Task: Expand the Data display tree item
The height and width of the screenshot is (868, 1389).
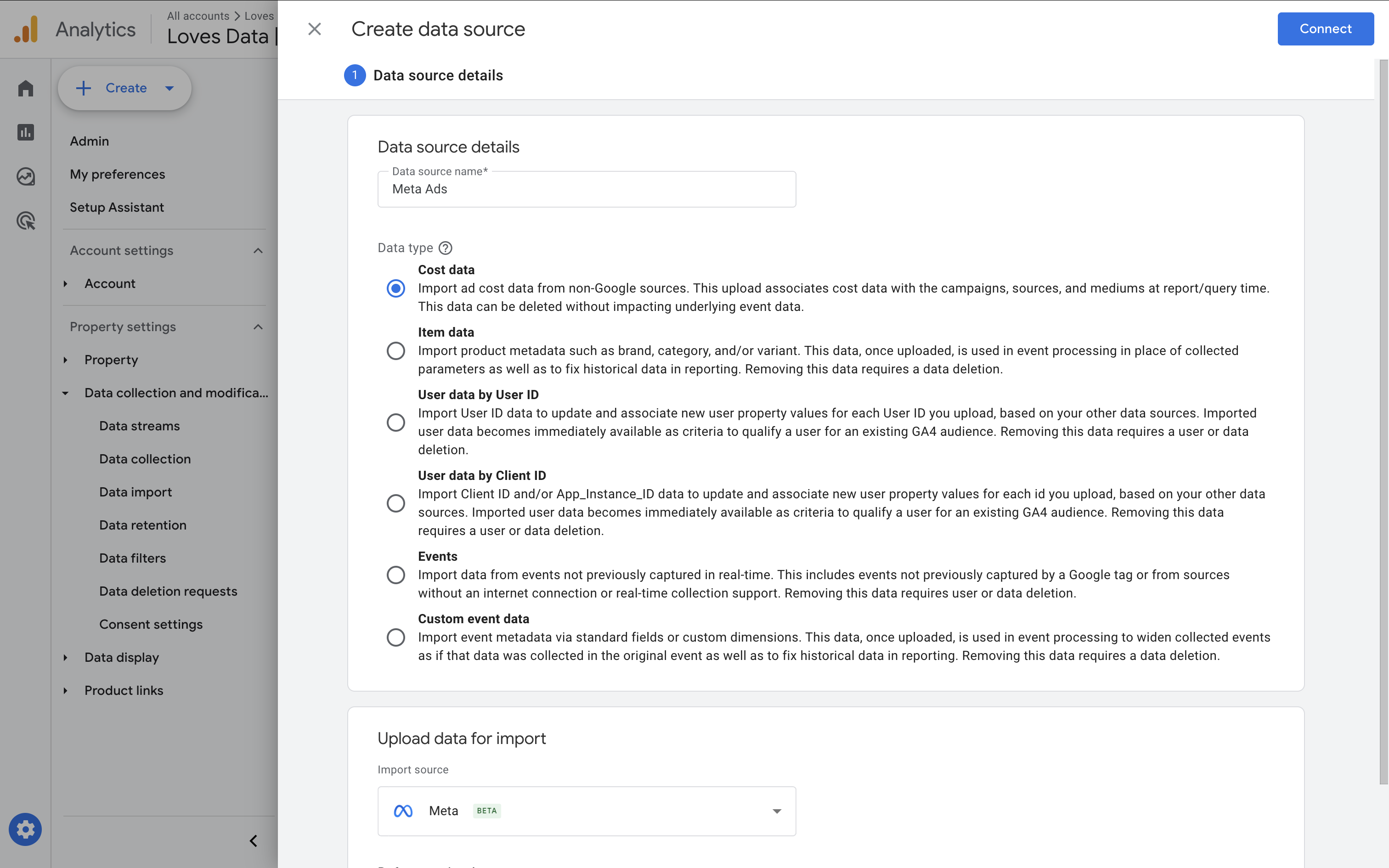Action: (x=65, y=657)
